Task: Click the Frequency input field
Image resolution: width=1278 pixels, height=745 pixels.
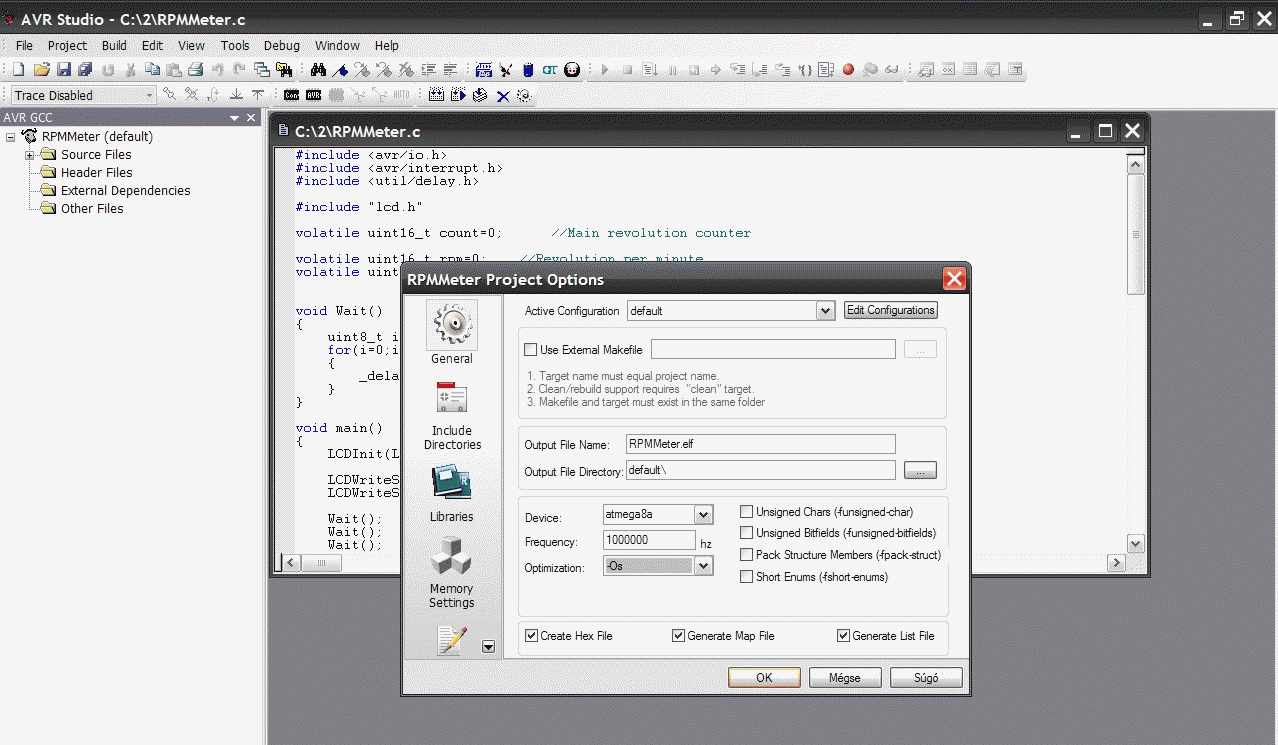Action: [x=650, y=540]
